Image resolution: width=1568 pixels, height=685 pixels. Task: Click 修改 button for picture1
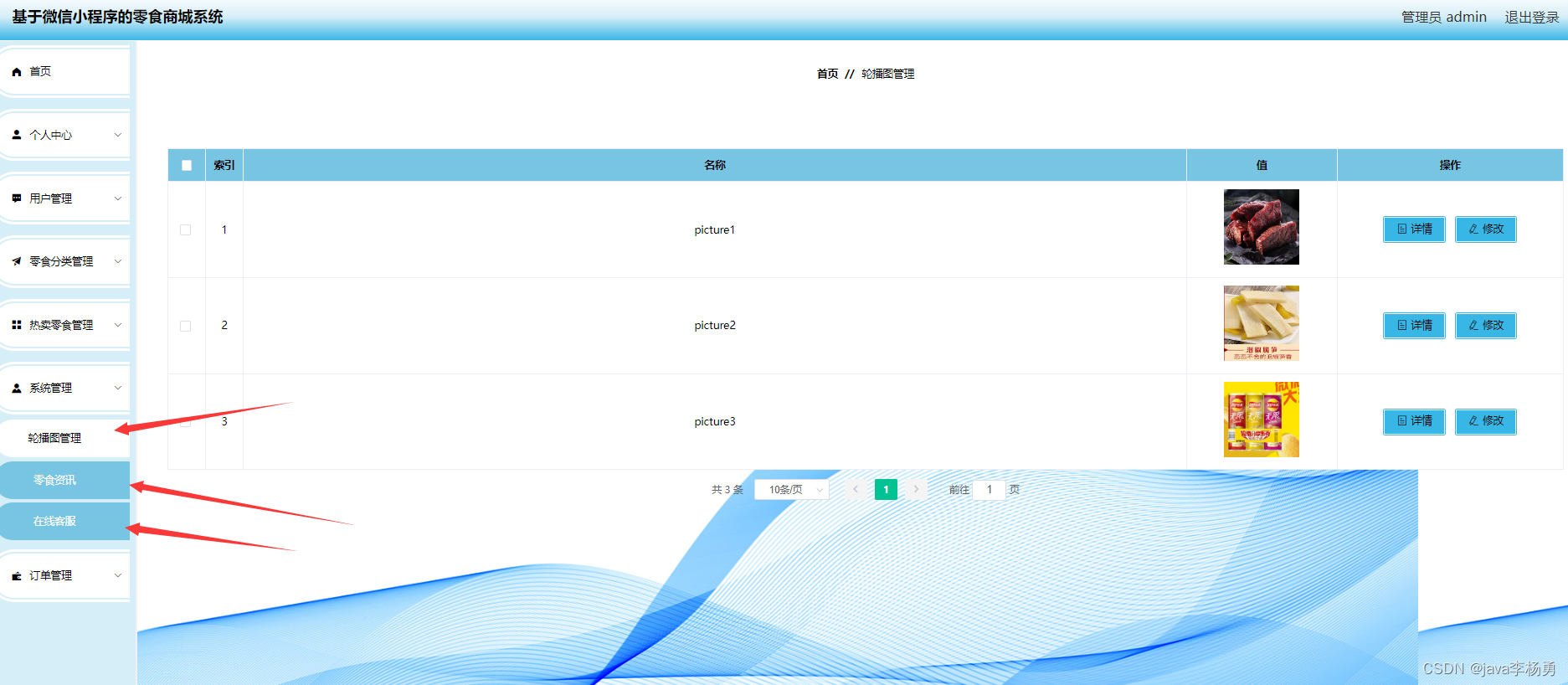click(x=1485, y=229)
